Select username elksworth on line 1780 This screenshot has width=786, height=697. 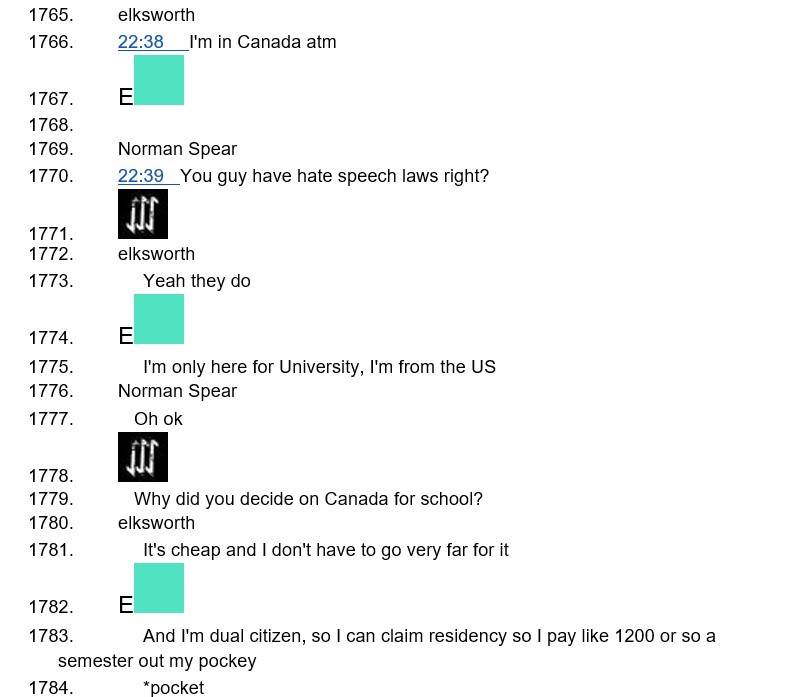click(x=156, y=523)
